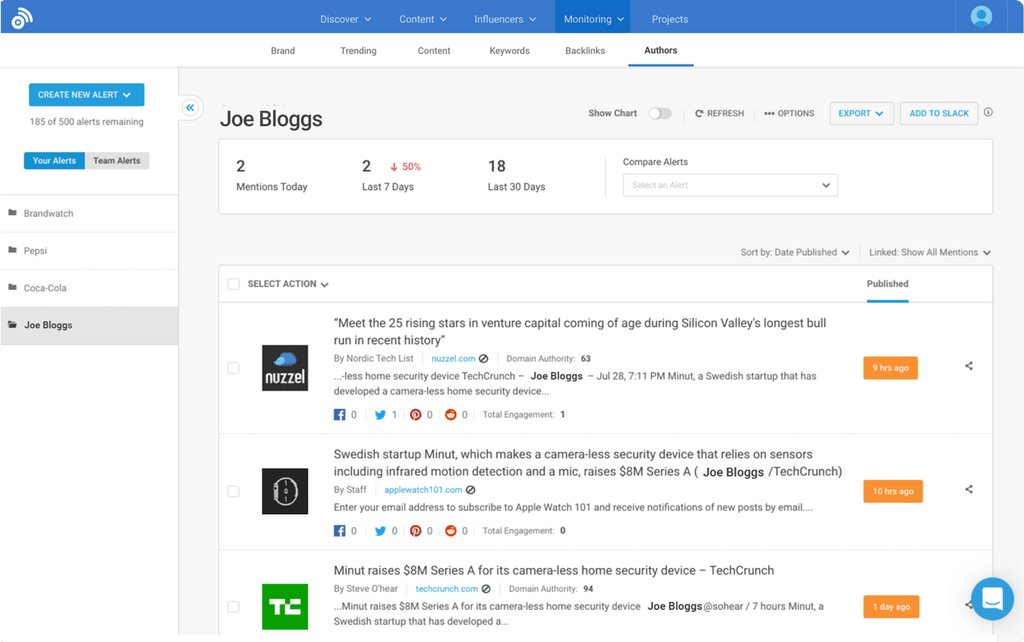Check the applewatch101 article checkbox
This screenshot has height=642, width=1024.
point(233,491)
